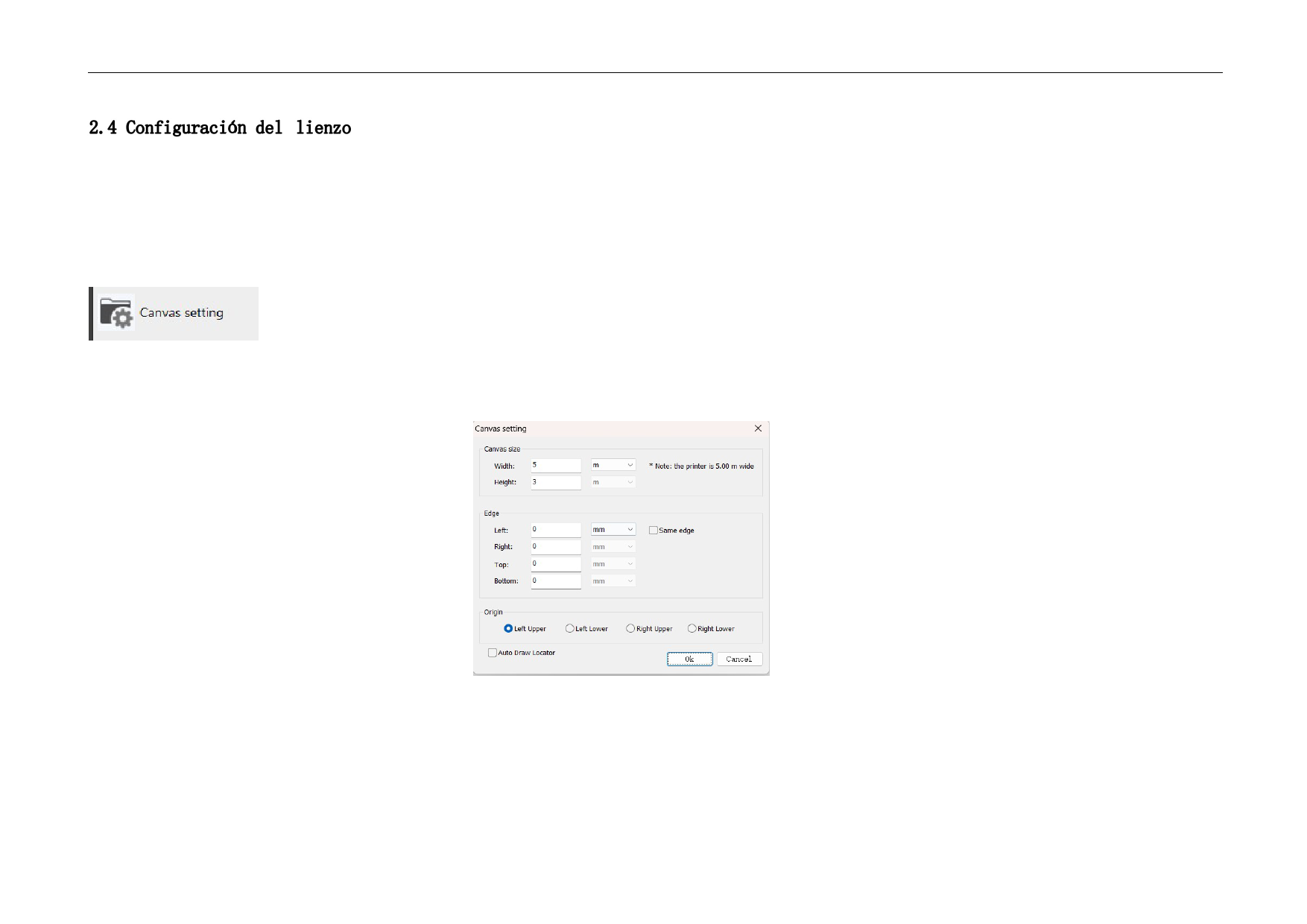Image resolution: width=1307 pixels, height=924 pixels.
Task: Select the Right Upper origin option
Action: click(x=630, y=629)
